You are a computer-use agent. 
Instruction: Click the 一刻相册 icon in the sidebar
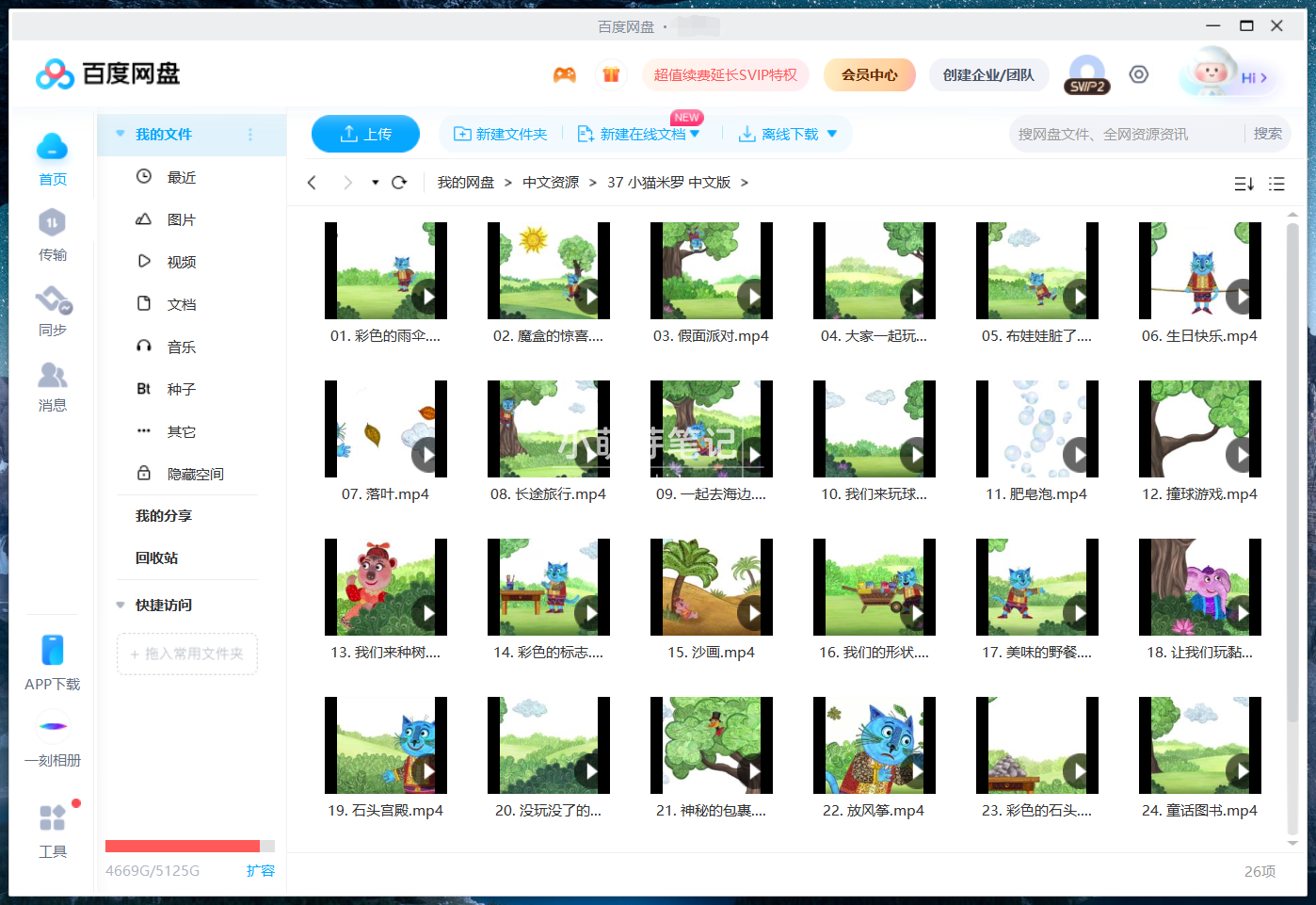[x=53, y=739]
